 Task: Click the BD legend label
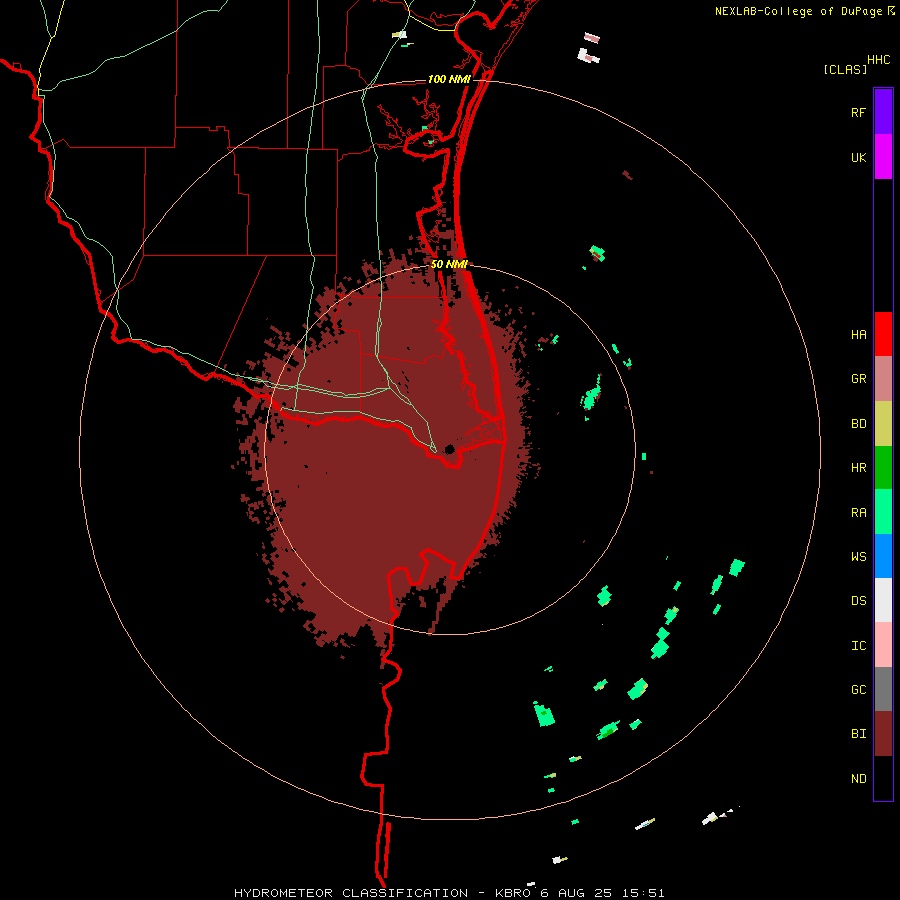pyautogui.click(x=858, y=424)
